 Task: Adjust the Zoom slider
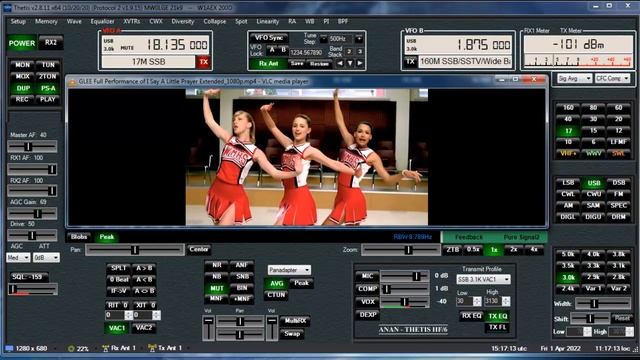(x=400, y=250)
